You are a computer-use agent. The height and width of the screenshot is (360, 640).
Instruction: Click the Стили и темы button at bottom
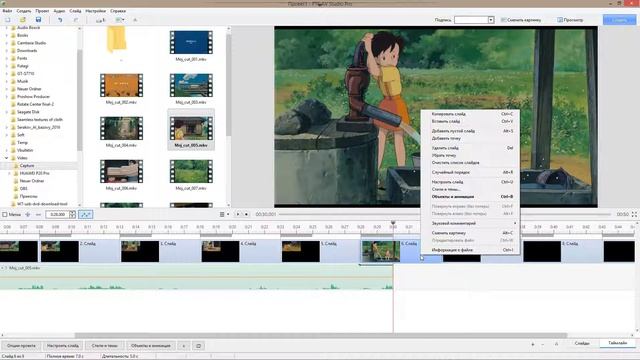coord(104,346)
